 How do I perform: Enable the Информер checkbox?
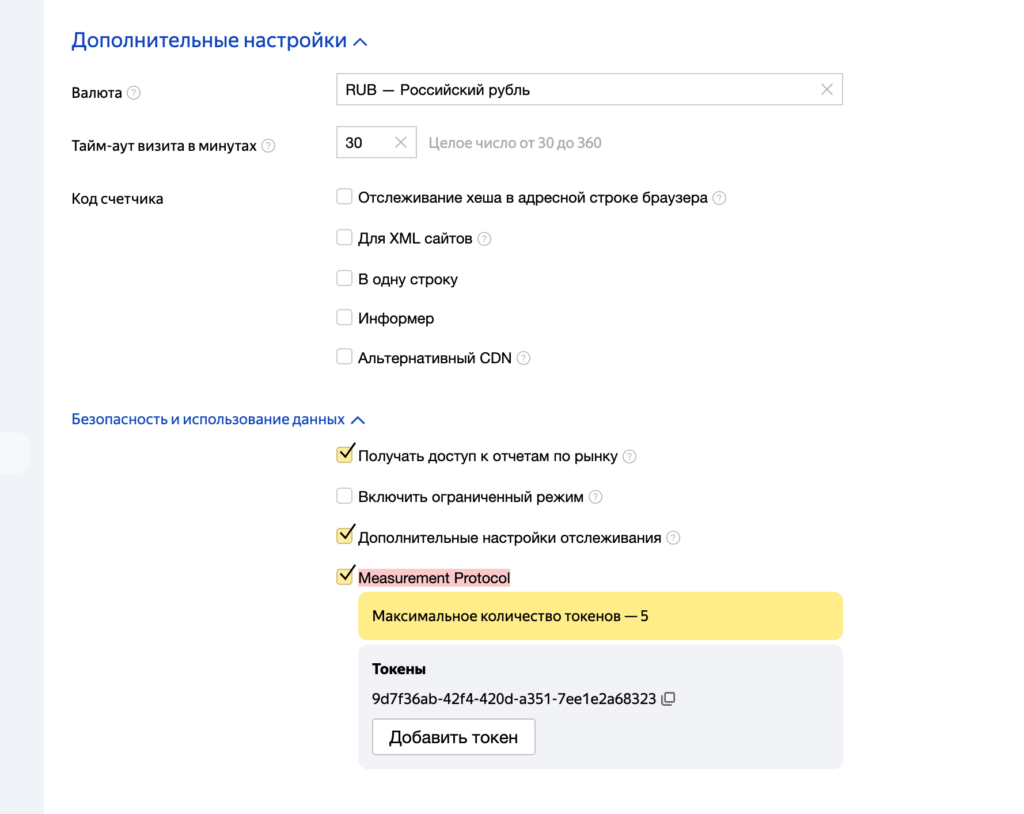(x=344, y=317)
